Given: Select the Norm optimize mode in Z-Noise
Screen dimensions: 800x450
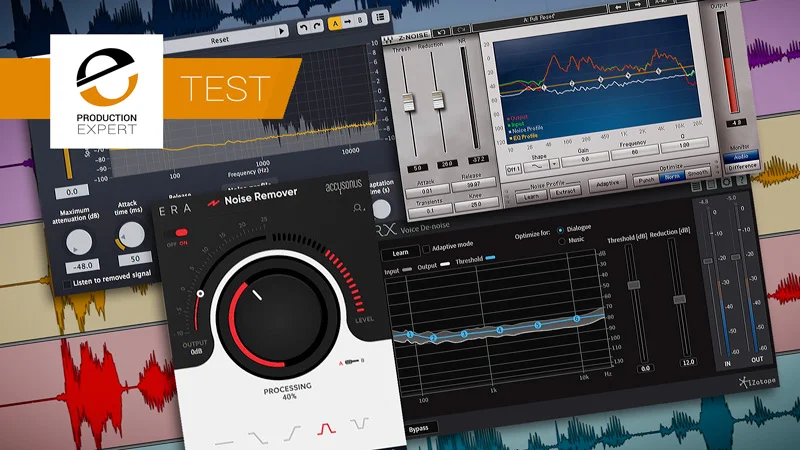Looking at the screenshot, I should [671, 177].
